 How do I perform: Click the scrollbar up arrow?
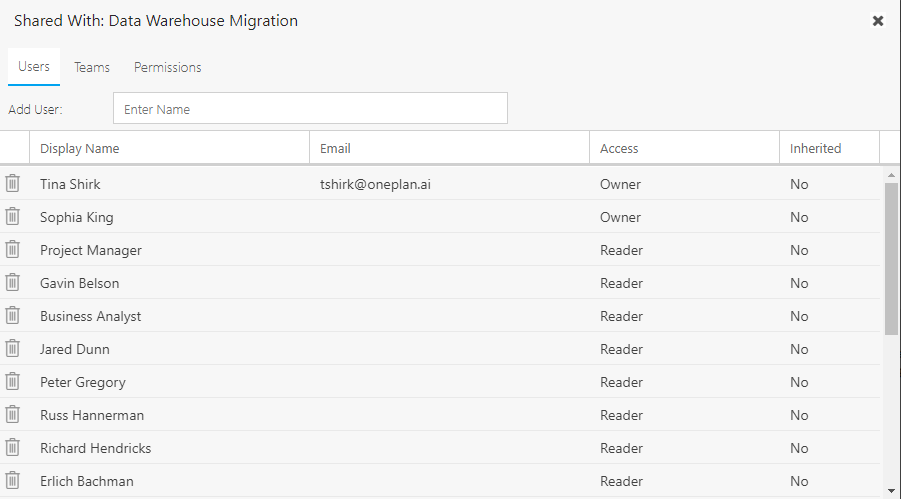[891, 175]
